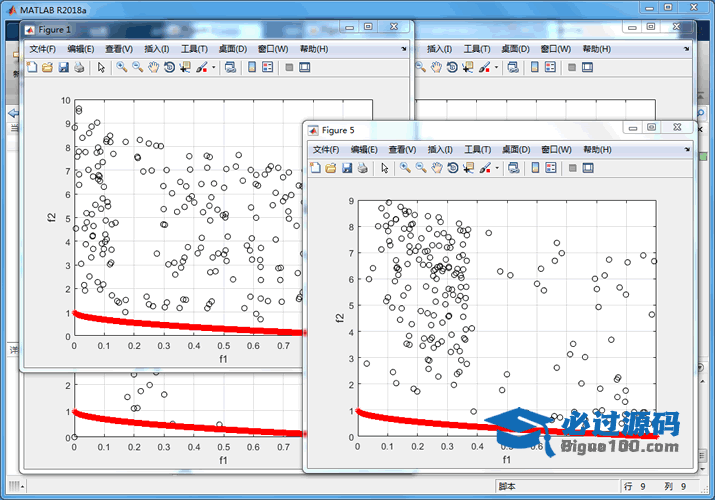This screenshot has width=715, height=500.
Task: Open 窗口(W) menu in Figure 5
Action: tap(556, 149)
